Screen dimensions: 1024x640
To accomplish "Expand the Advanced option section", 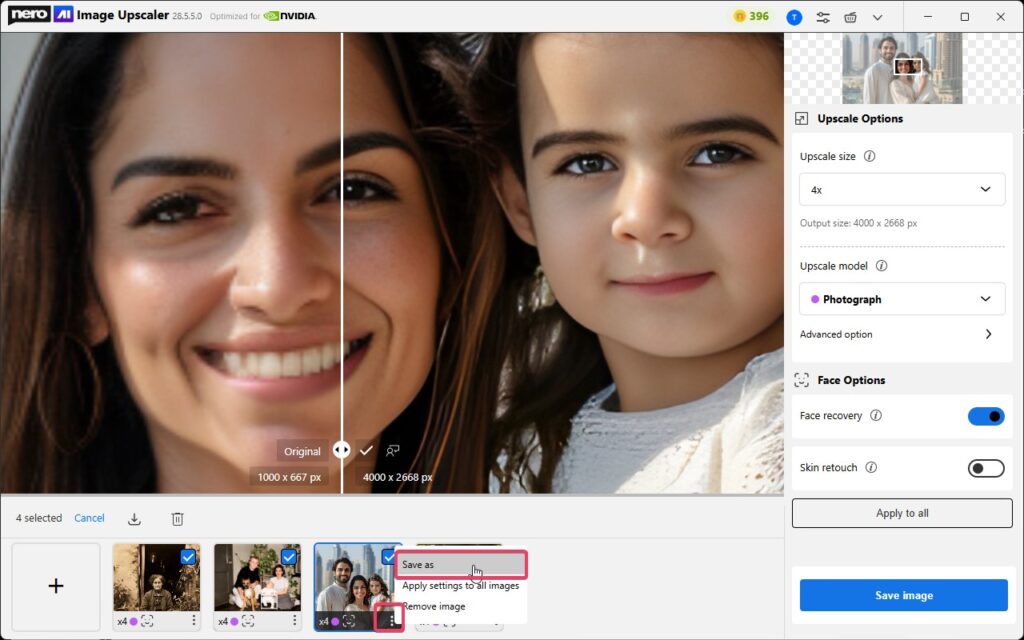I will coord(988,335).
